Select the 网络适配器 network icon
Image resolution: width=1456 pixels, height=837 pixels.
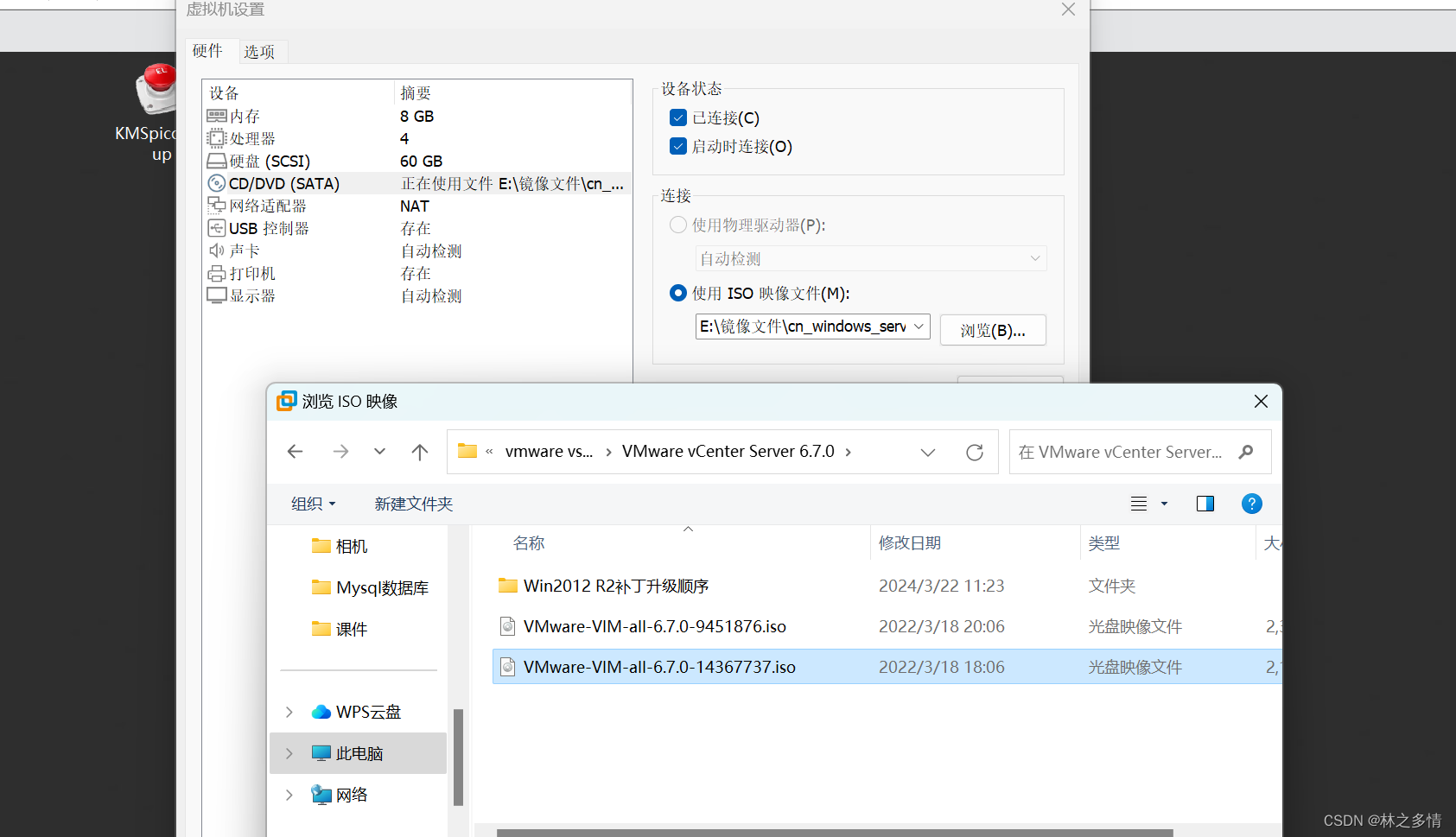[x=217, y=206]
